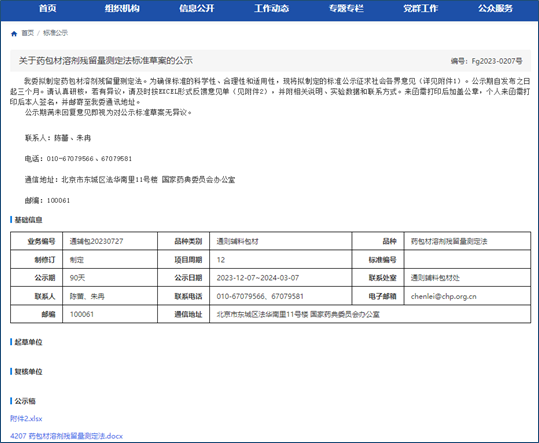The height and width of the screenshot is (443, 539).
Task: Click the 编号 Fg2023-0207号 label
Action: point(486,61)
